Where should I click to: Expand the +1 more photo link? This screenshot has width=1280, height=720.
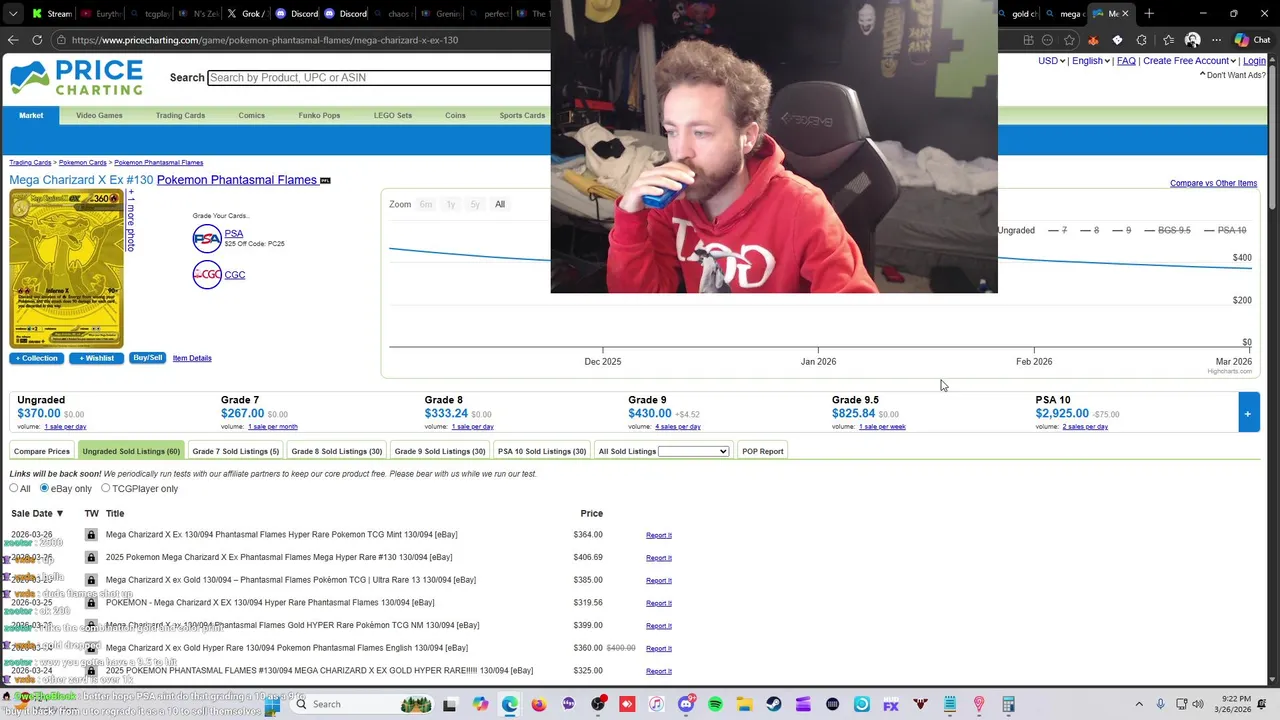(130, 220)
